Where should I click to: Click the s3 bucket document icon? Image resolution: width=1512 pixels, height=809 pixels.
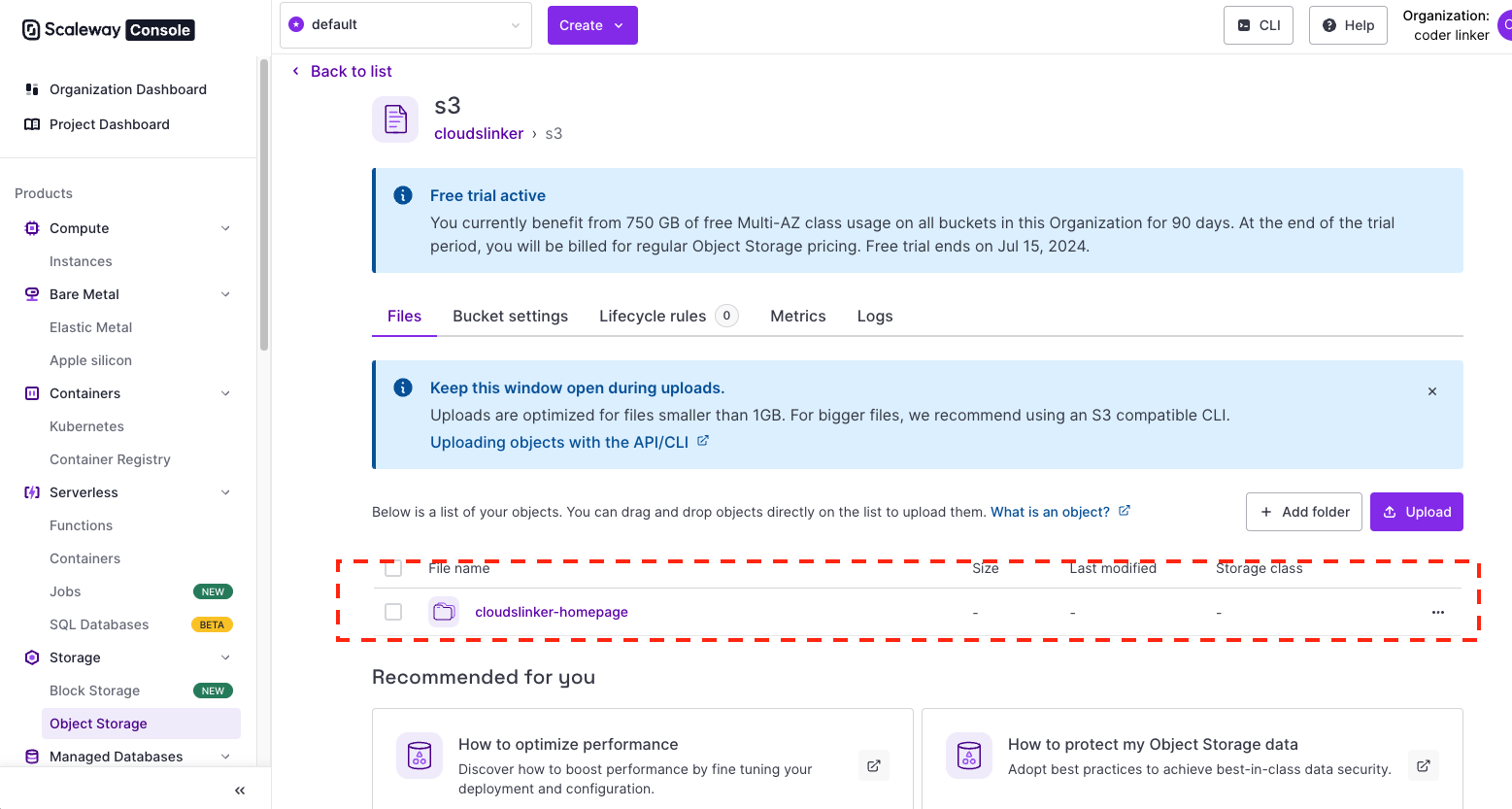(x=395, y=119)
